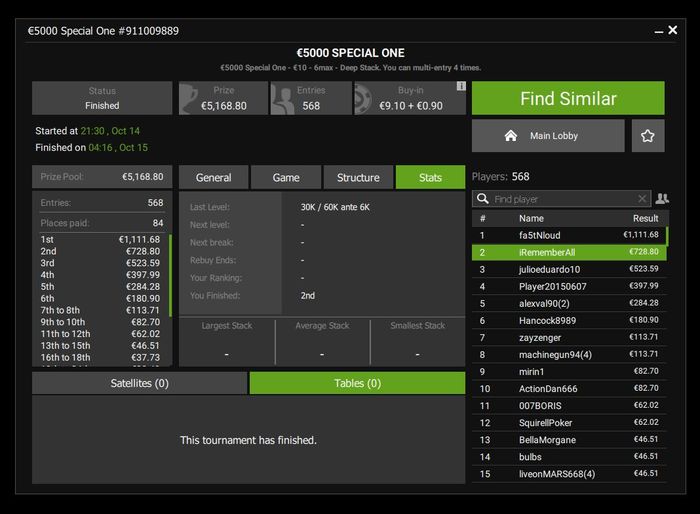Click into the Find player search field

click(x=562, y=199)
